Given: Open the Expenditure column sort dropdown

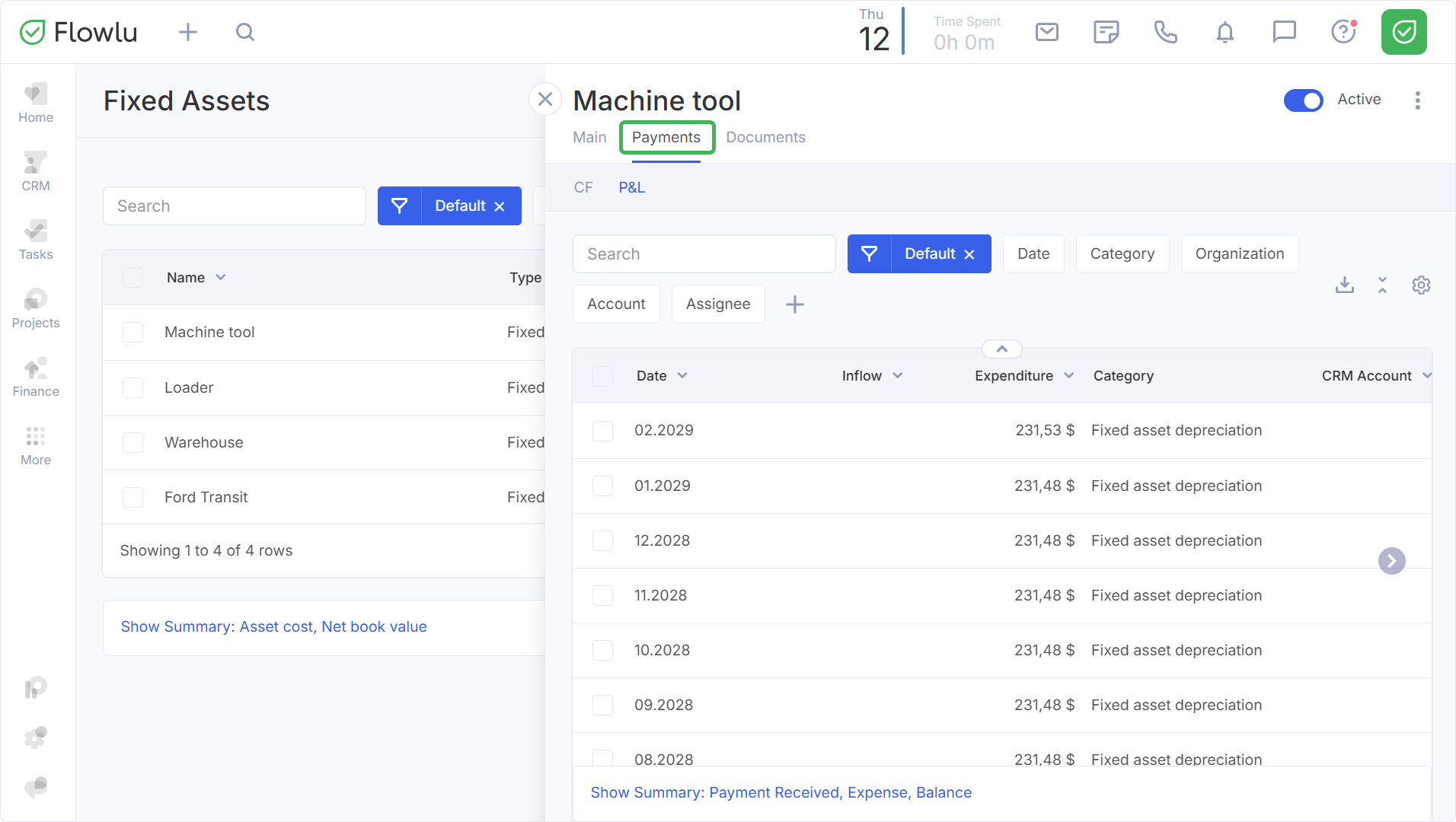Looking at the screenshot, I should 1069,376.
